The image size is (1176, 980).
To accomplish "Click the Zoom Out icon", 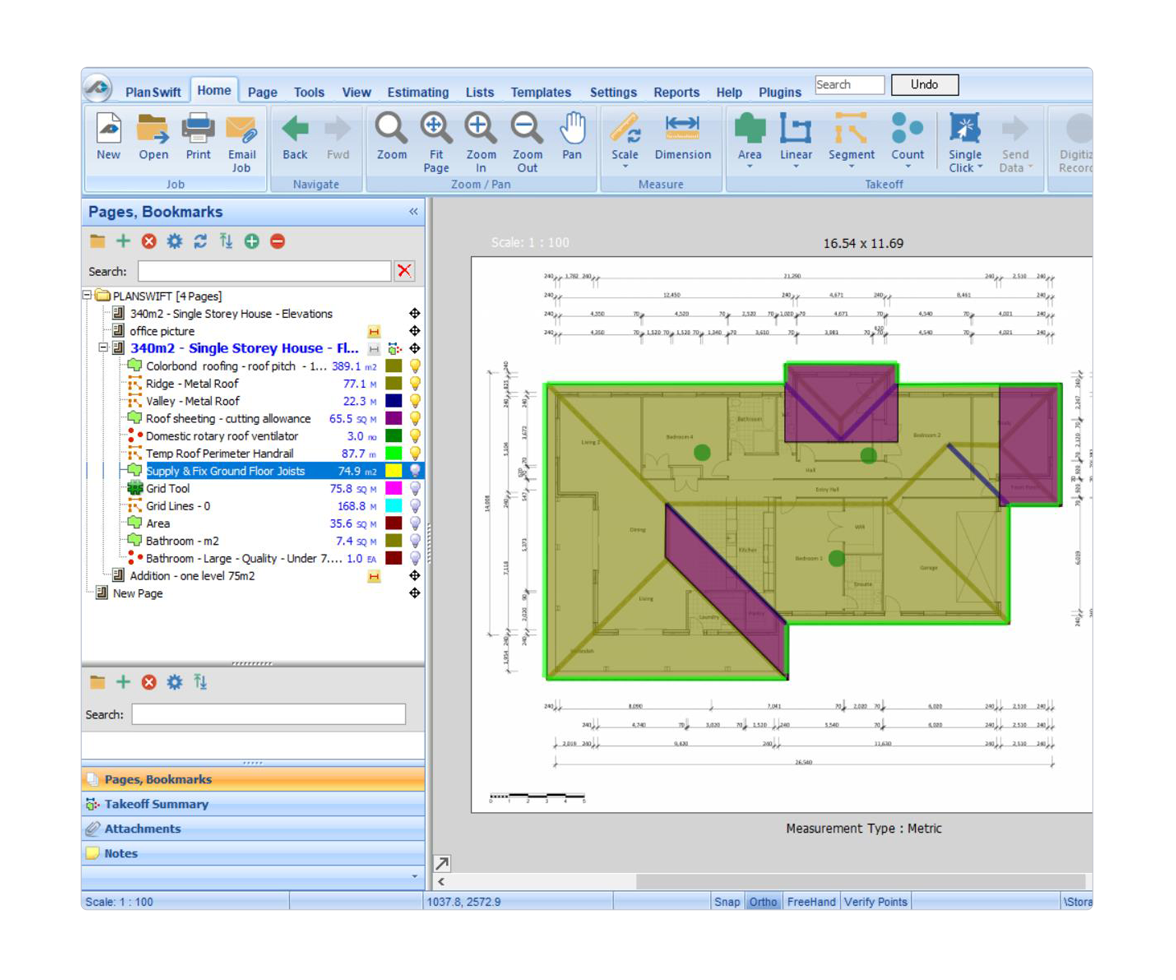I will [526, 129].
